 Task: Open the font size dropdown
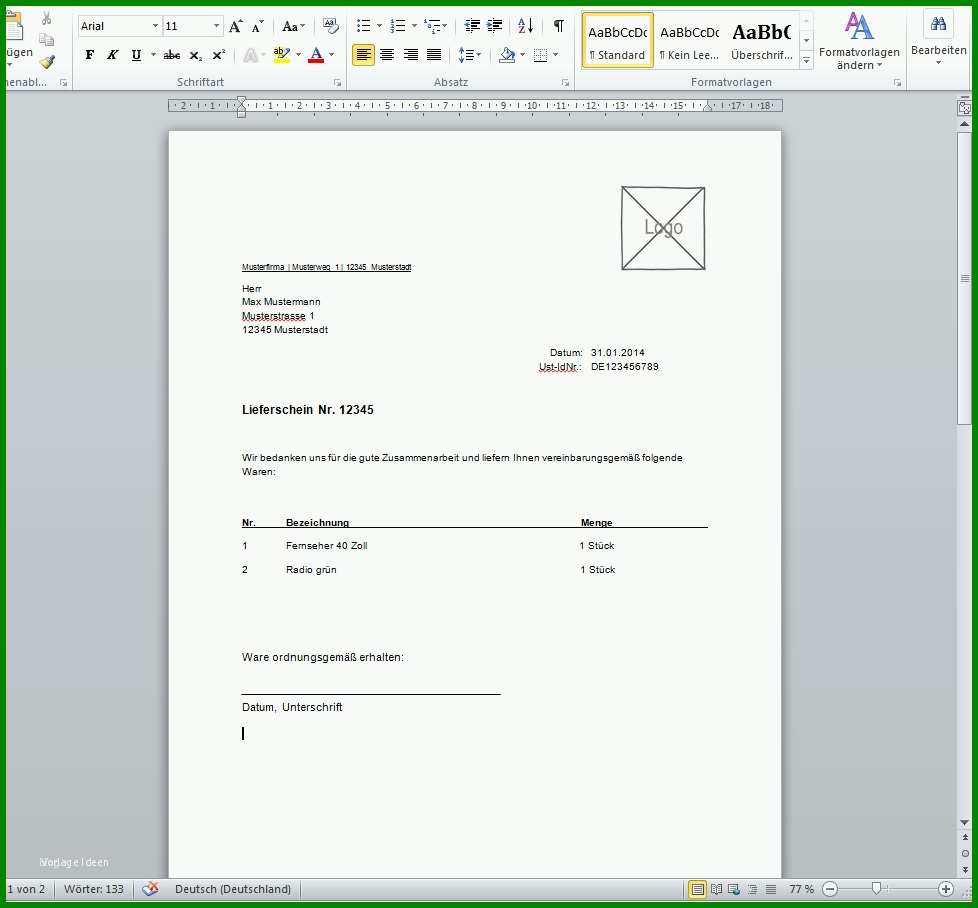pos(216,26)
